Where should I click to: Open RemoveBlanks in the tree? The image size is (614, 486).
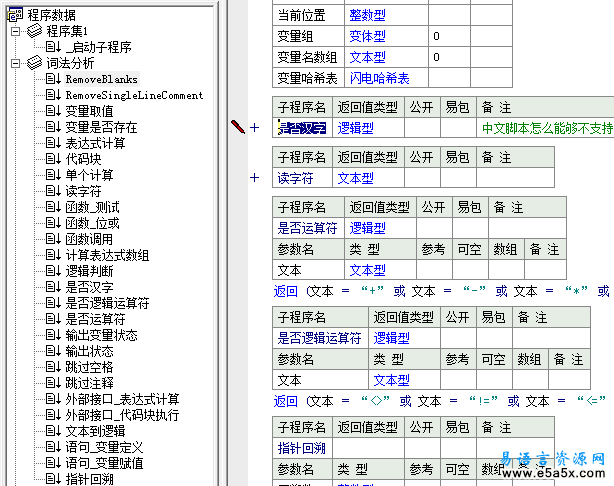(x=102, y=79)
